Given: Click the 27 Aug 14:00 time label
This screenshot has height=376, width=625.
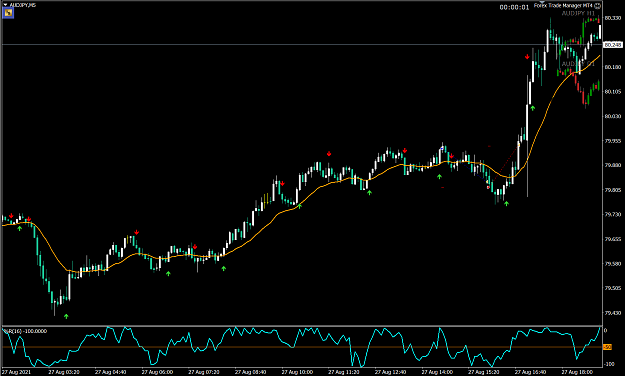Looking at the screenshot, I should [437, 372].
